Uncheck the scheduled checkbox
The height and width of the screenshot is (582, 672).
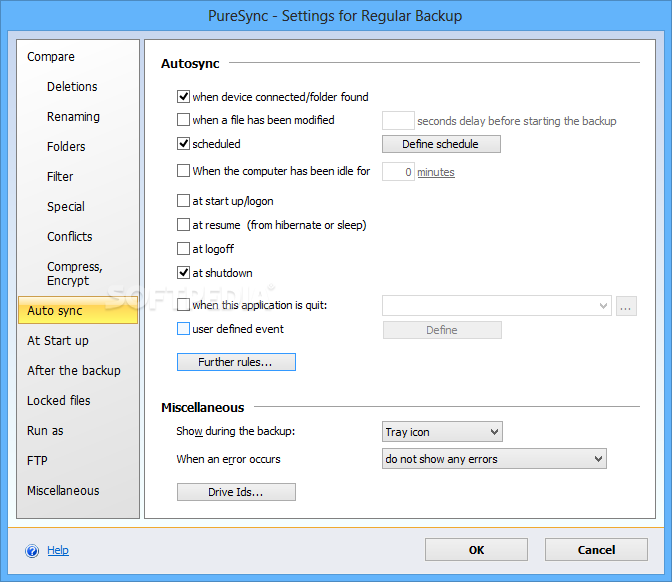183,144
